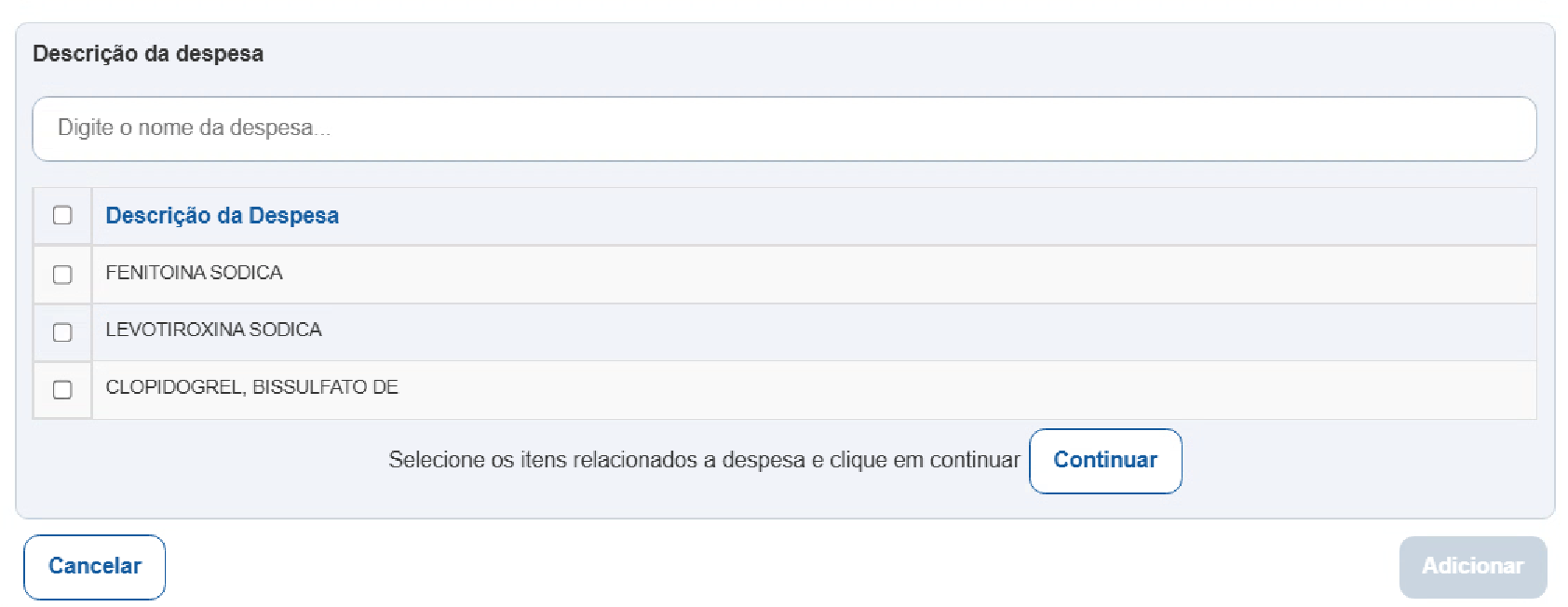Select the FENITOINA SODICA row text
Viewport: 1568px width, 607px height.
click(194, 273)
